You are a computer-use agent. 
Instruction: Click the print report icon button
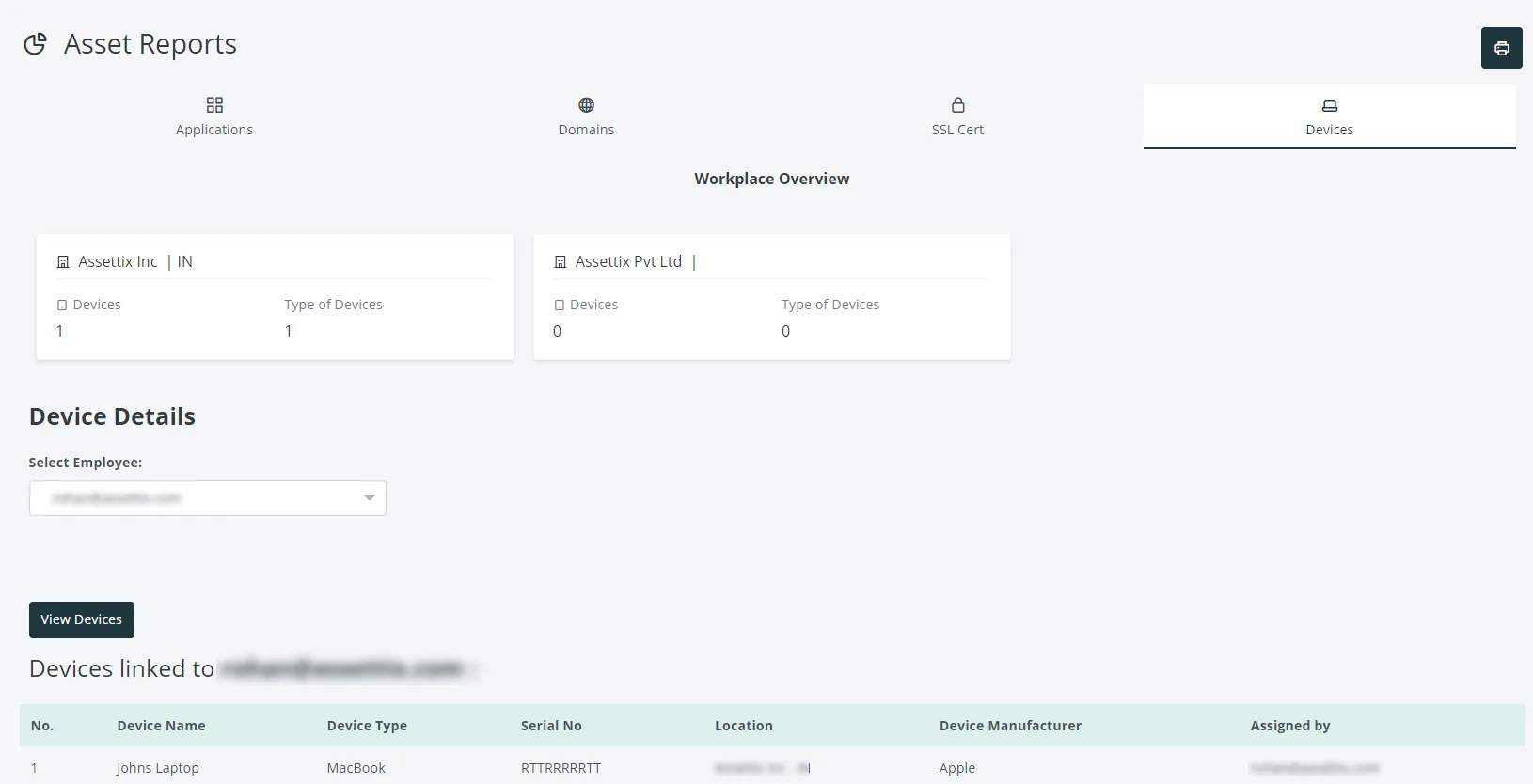point(1501,48)
